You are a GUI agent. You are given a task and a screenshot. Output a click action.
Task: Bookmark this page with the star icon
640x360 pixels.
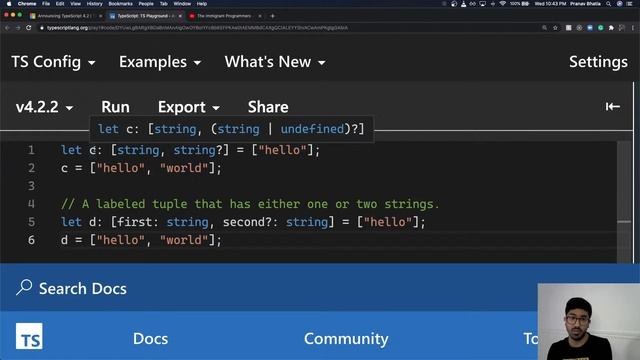click(x=555, y=28)
